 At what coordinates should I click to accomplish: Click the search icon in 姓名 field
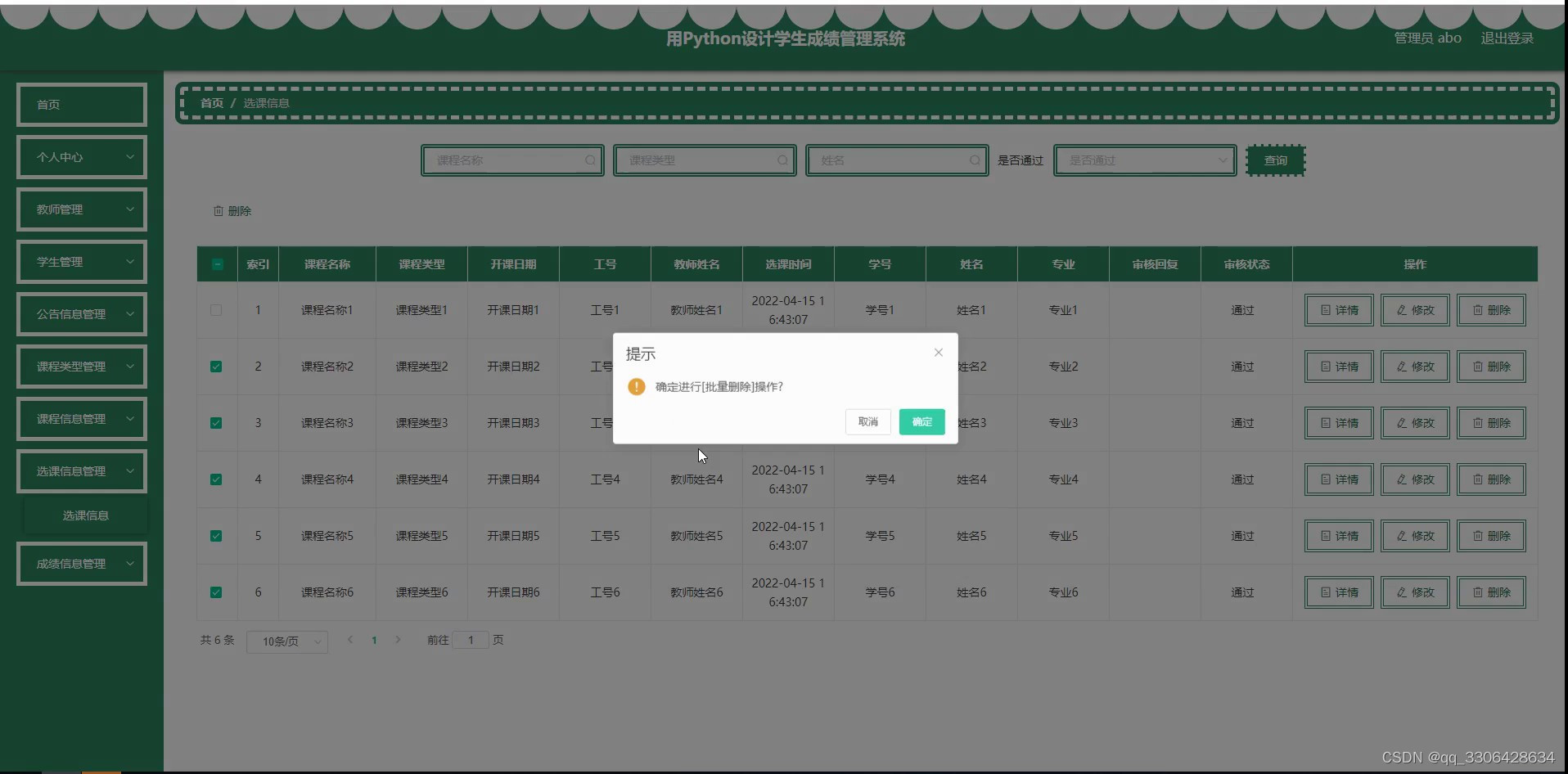(975, 160)
